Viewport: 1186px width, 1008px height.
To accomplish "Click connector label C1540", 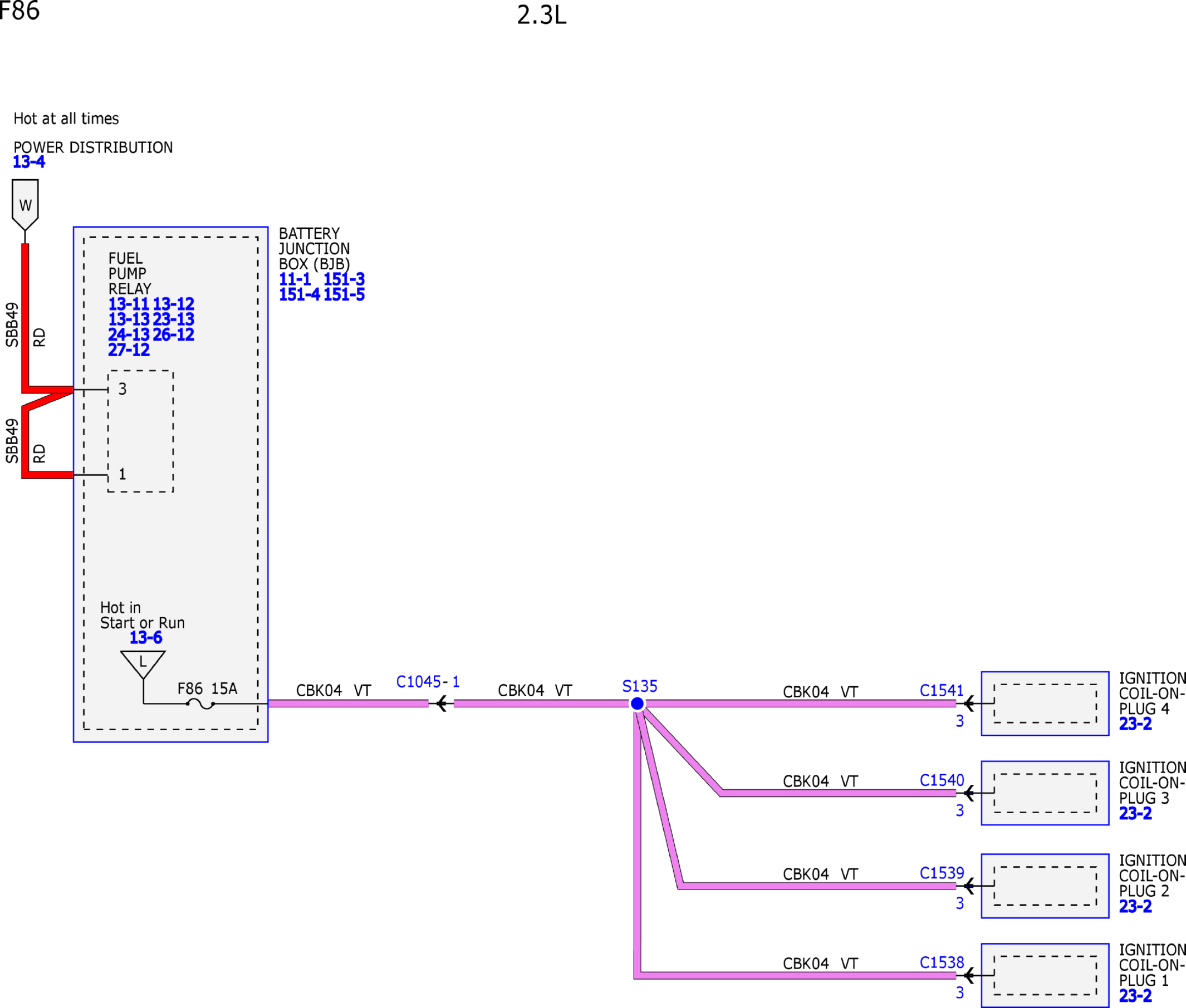I will click(x=942, y=780).
